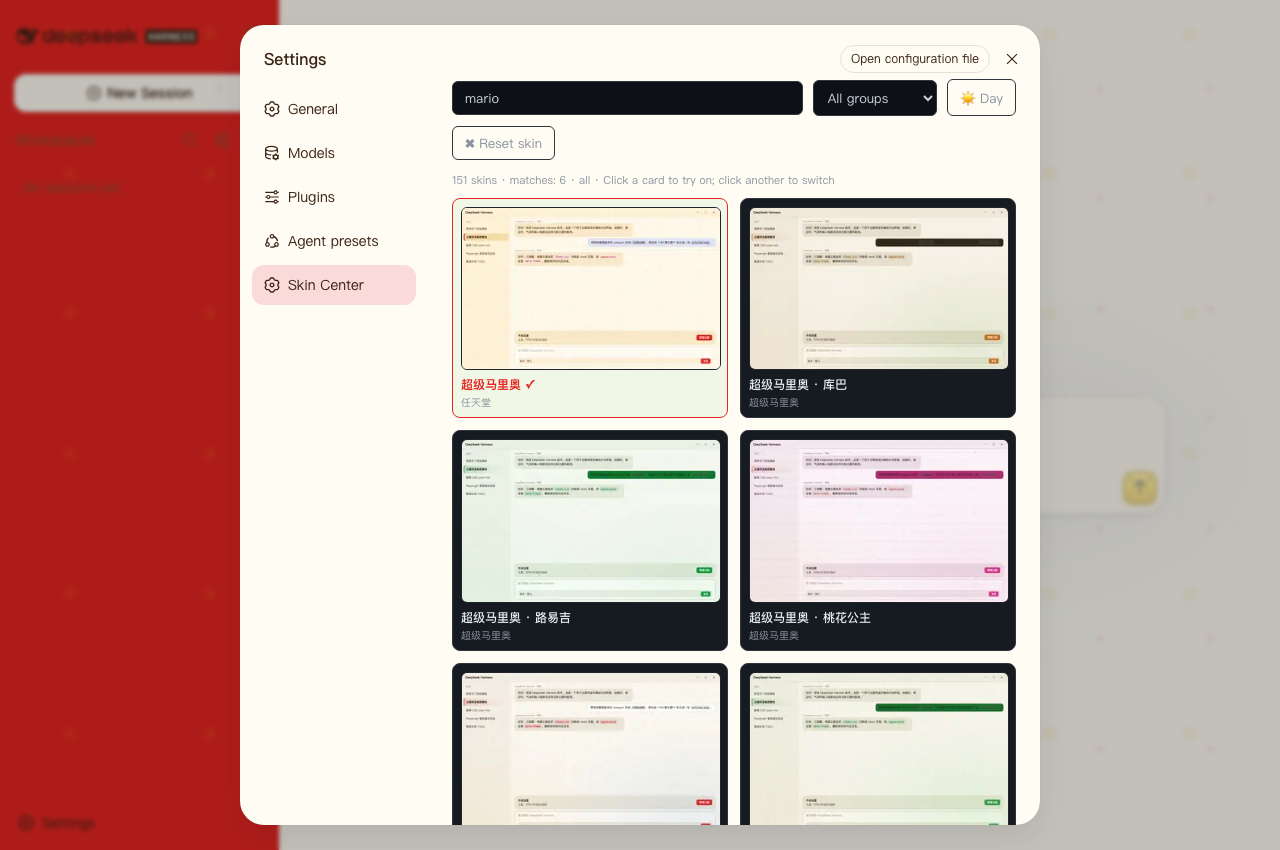
Task: Pick the cut-off skin card below 桃花公主
Action: [x=878, y=744]
